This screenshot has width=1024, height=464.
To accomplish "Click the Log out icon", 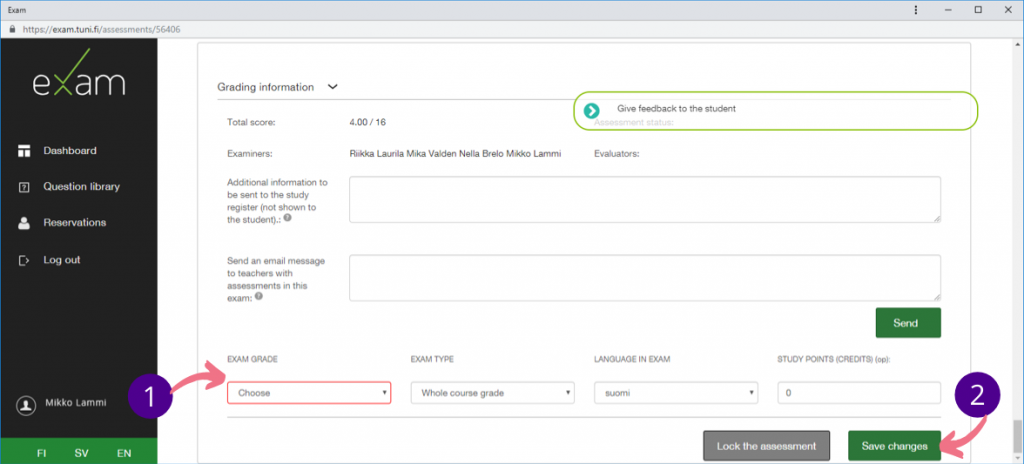I will click(x=24, y=260).
